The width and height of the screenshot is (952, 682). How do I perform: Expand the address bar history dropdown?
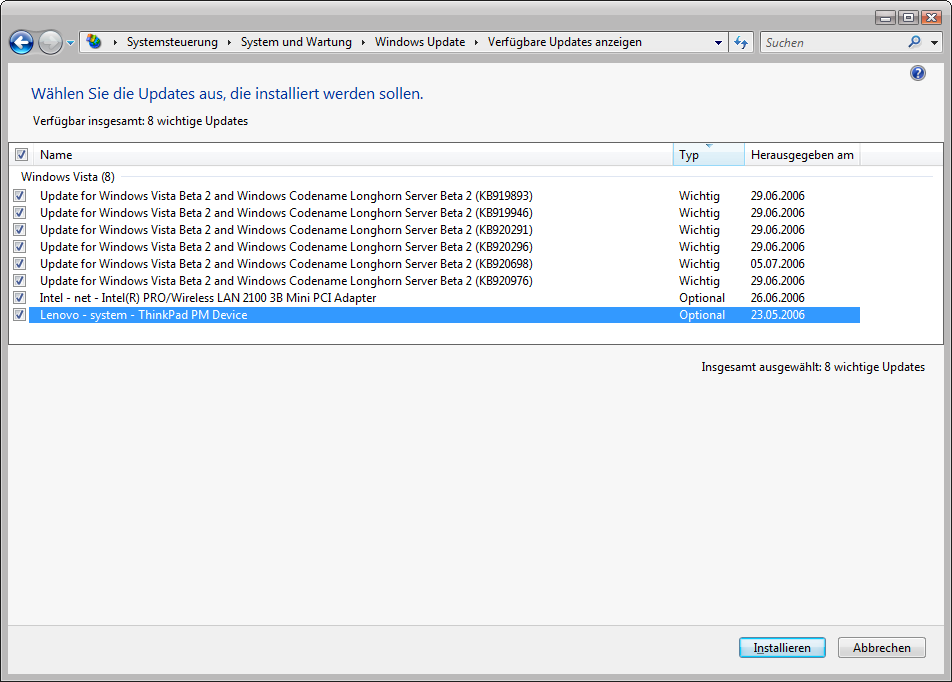pos(718,43)
